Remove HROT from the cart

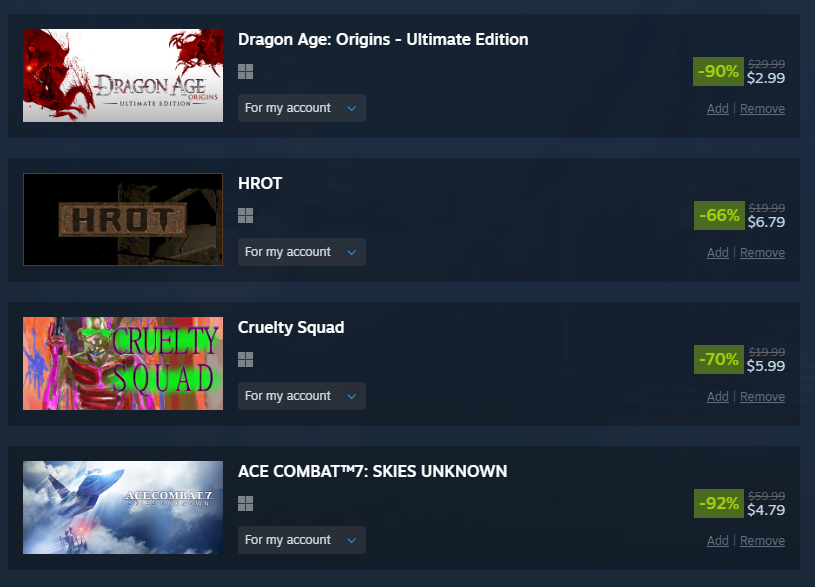(762, 253)
